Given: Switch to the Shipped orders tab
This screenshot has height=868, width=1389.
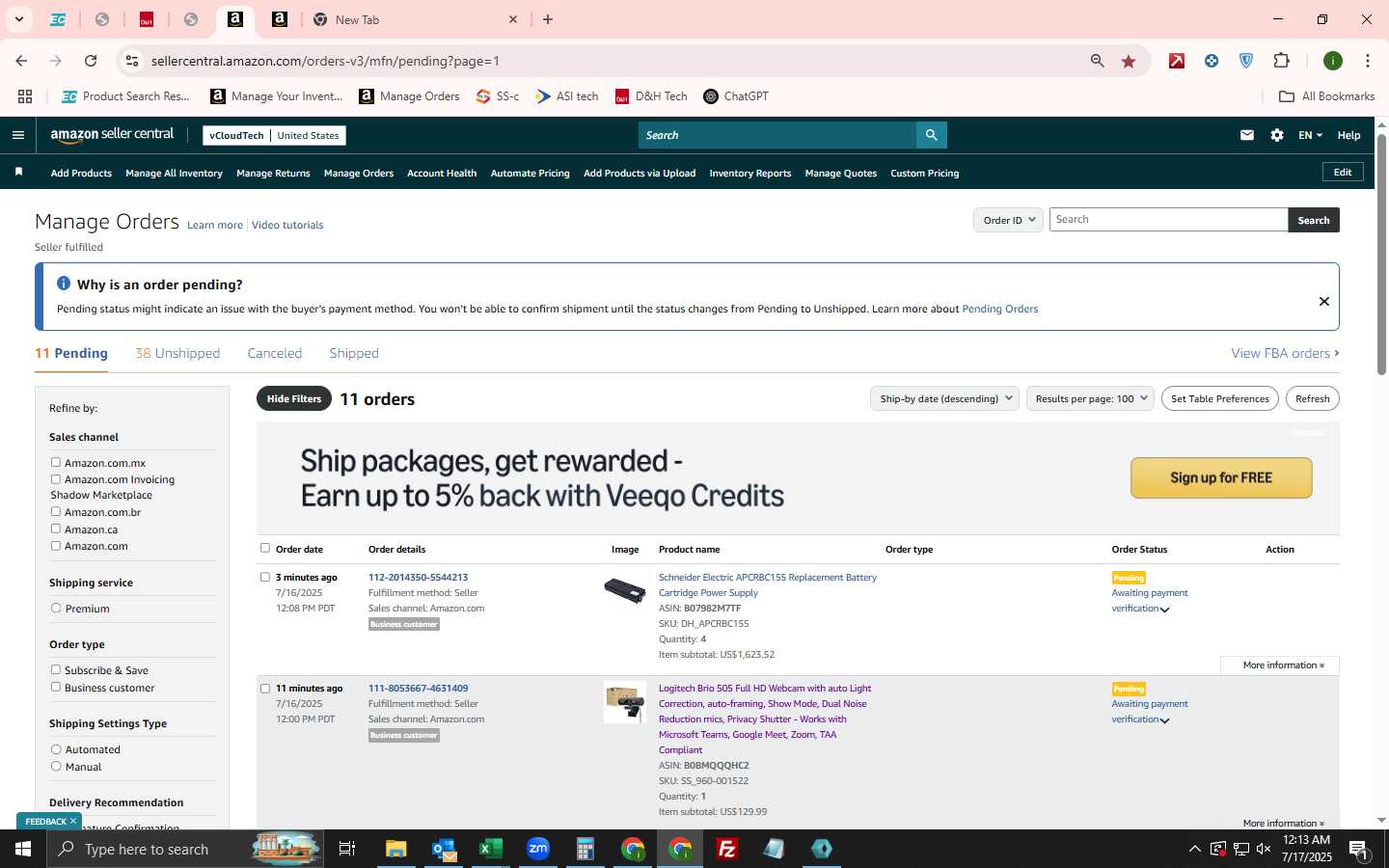Looking at the screenshot, I should click(354, 353).
